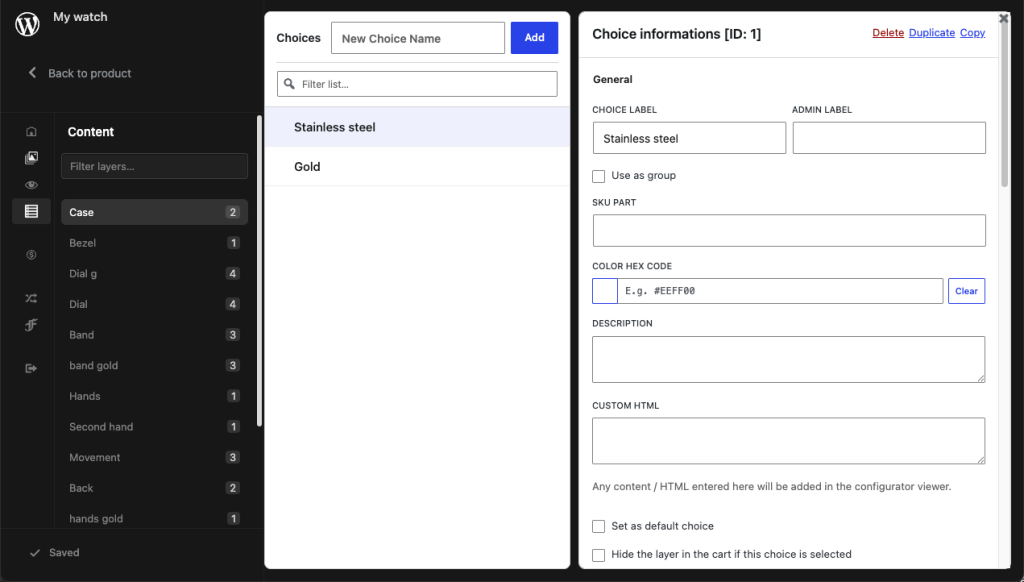The width and height of the screenshot is (1024, 582).
Task: Choose the Gold choice
Action: point(417,167)
